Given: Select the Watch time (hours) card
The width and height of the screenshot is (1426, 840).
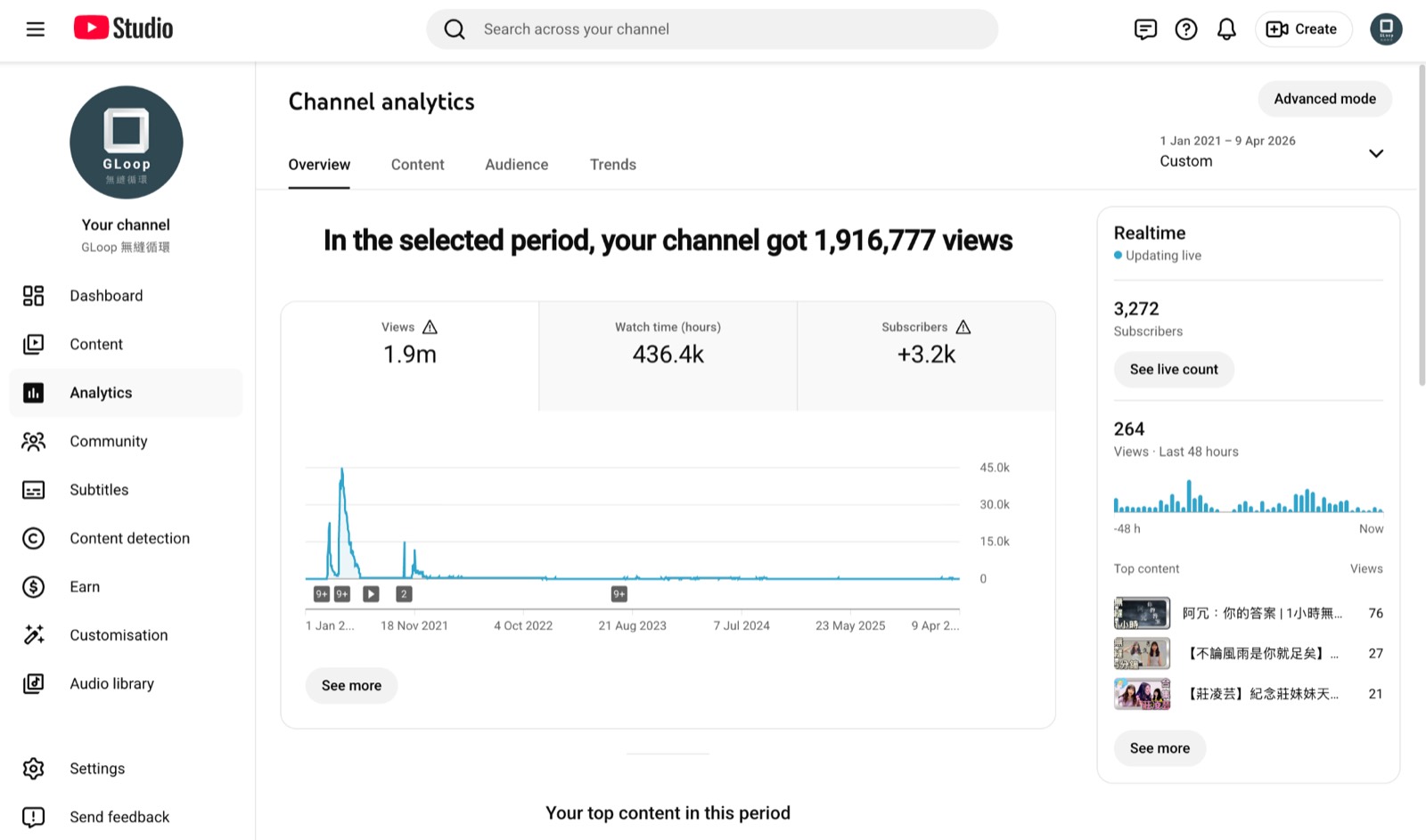Looking at the screenshot, I should 668,355.
